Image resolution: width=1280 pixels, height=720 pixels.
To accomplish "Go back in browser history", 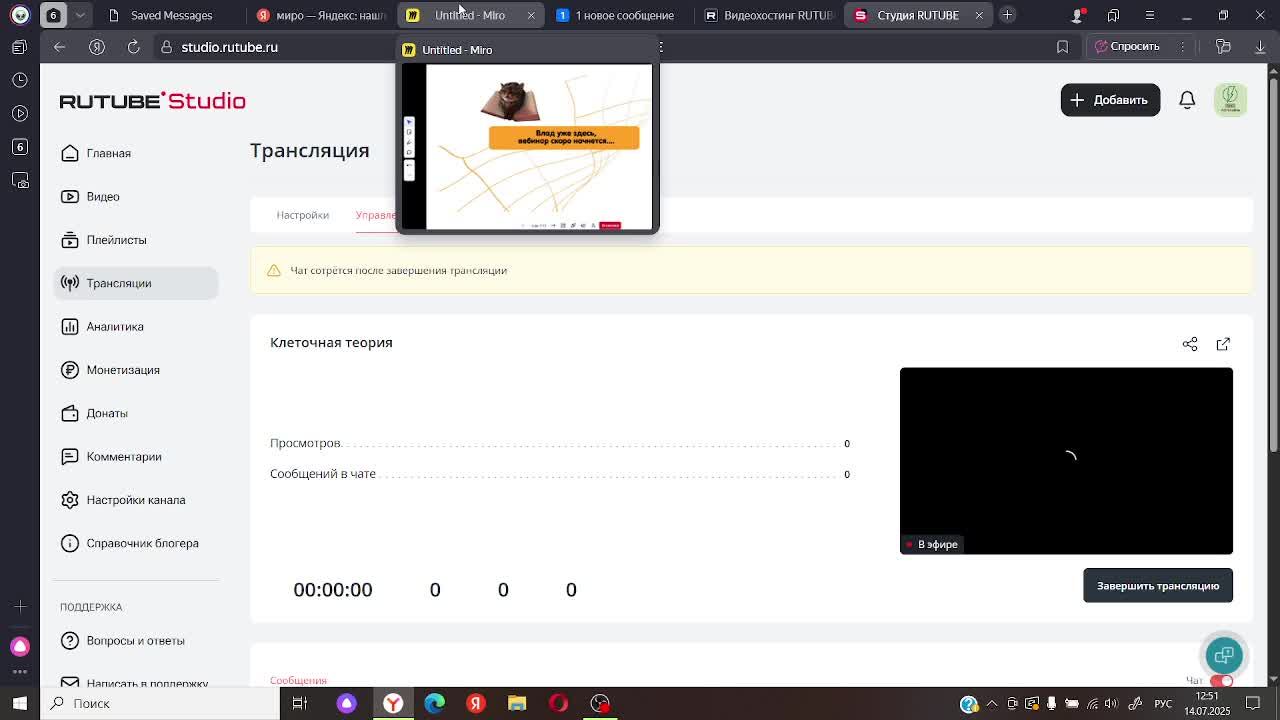I will (x=59, y=47).
